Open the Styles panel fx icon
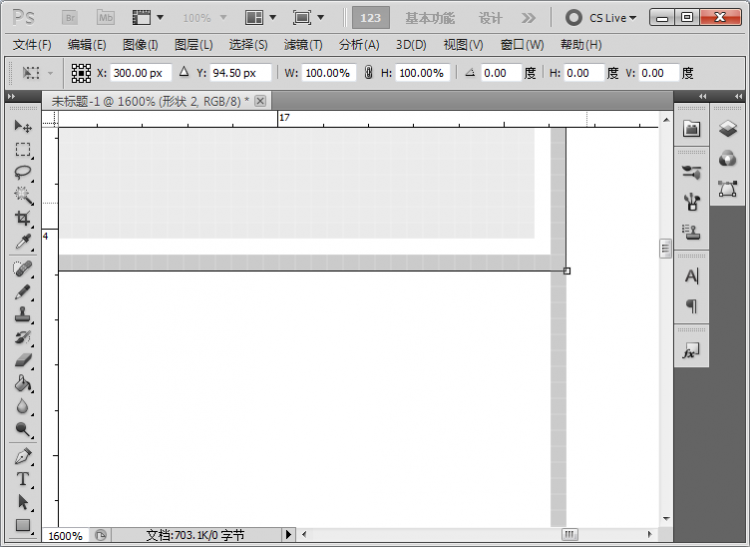The height and width of the screenshot is (547, 750). coord(692,351)
